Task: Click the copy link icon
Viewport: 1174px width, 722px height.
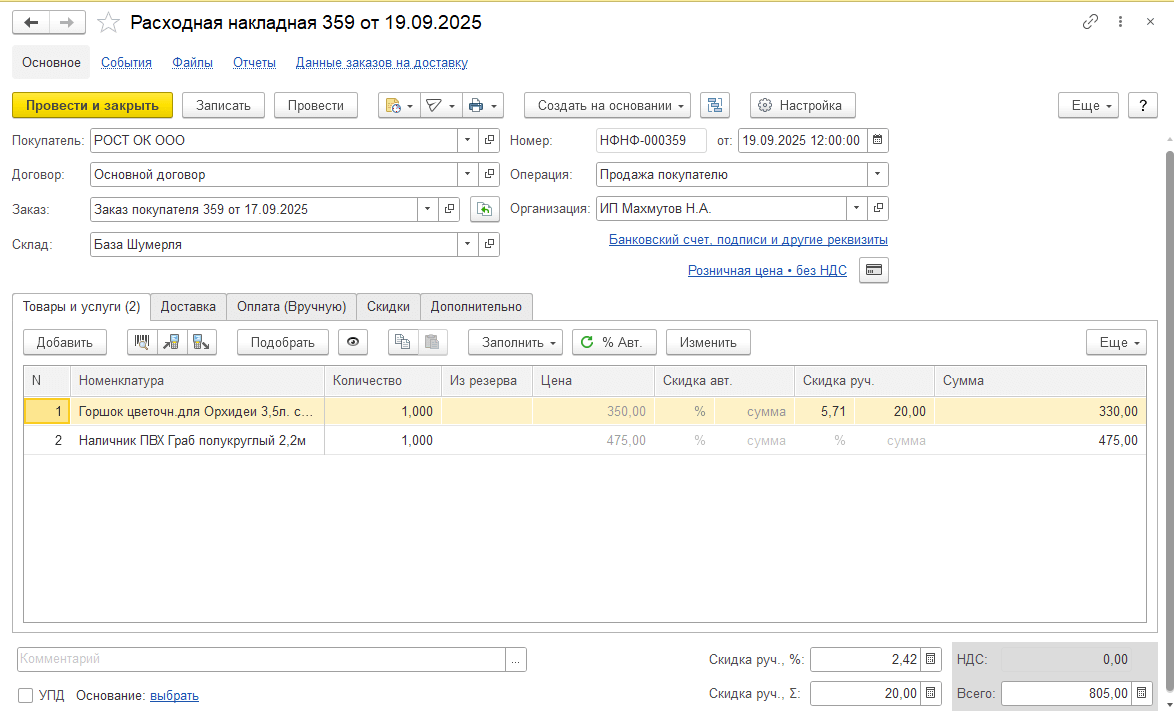Action: pos(1090,22)
